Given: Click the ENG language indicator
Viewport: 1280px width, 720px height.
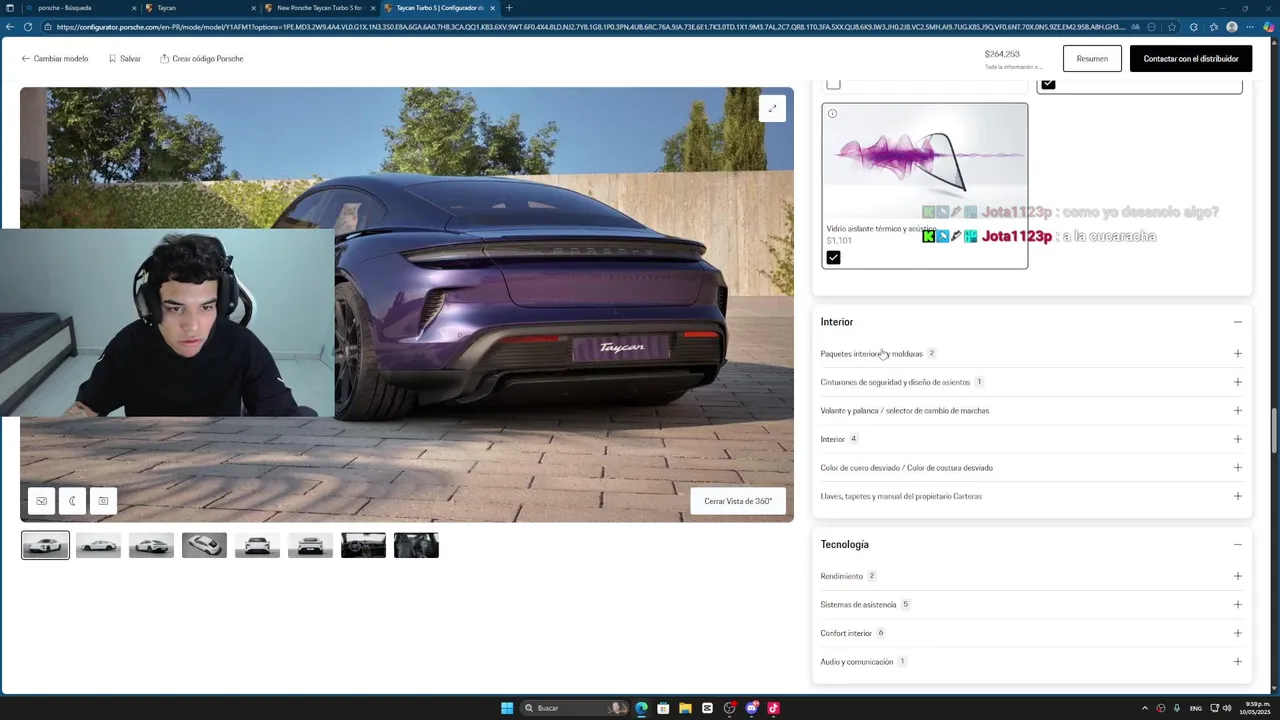Looking at the screenshot, I should click(1195, 708).
